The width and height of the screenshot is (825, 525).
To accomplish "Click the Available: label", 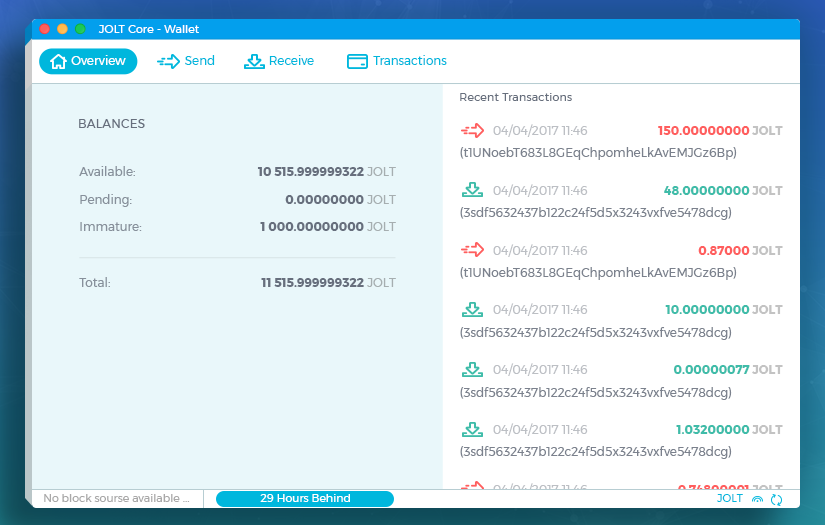I will pyautogui.click(x=107, y=171).
